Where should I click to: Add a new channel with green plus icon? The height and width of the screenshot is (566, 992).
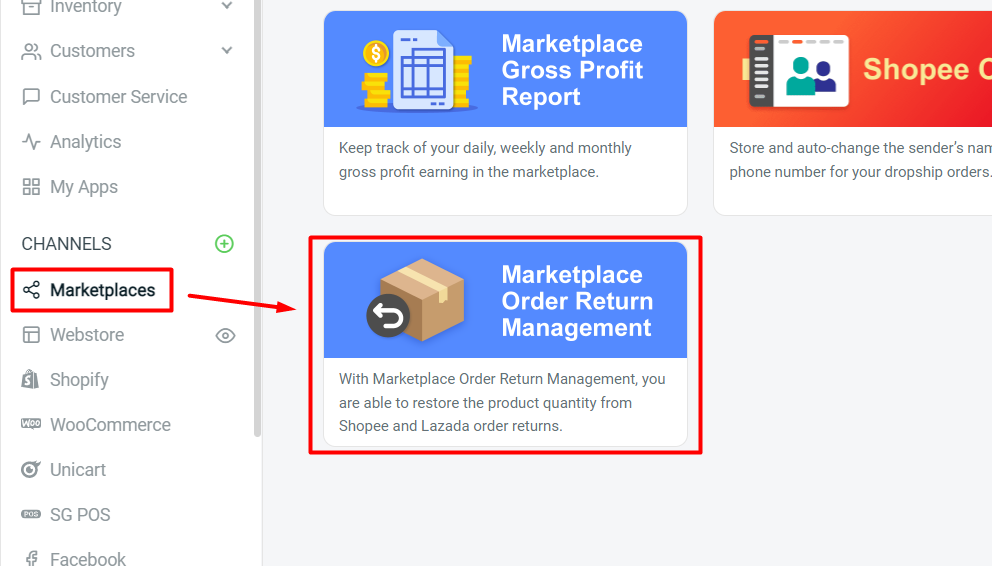(x=224, y=243)
